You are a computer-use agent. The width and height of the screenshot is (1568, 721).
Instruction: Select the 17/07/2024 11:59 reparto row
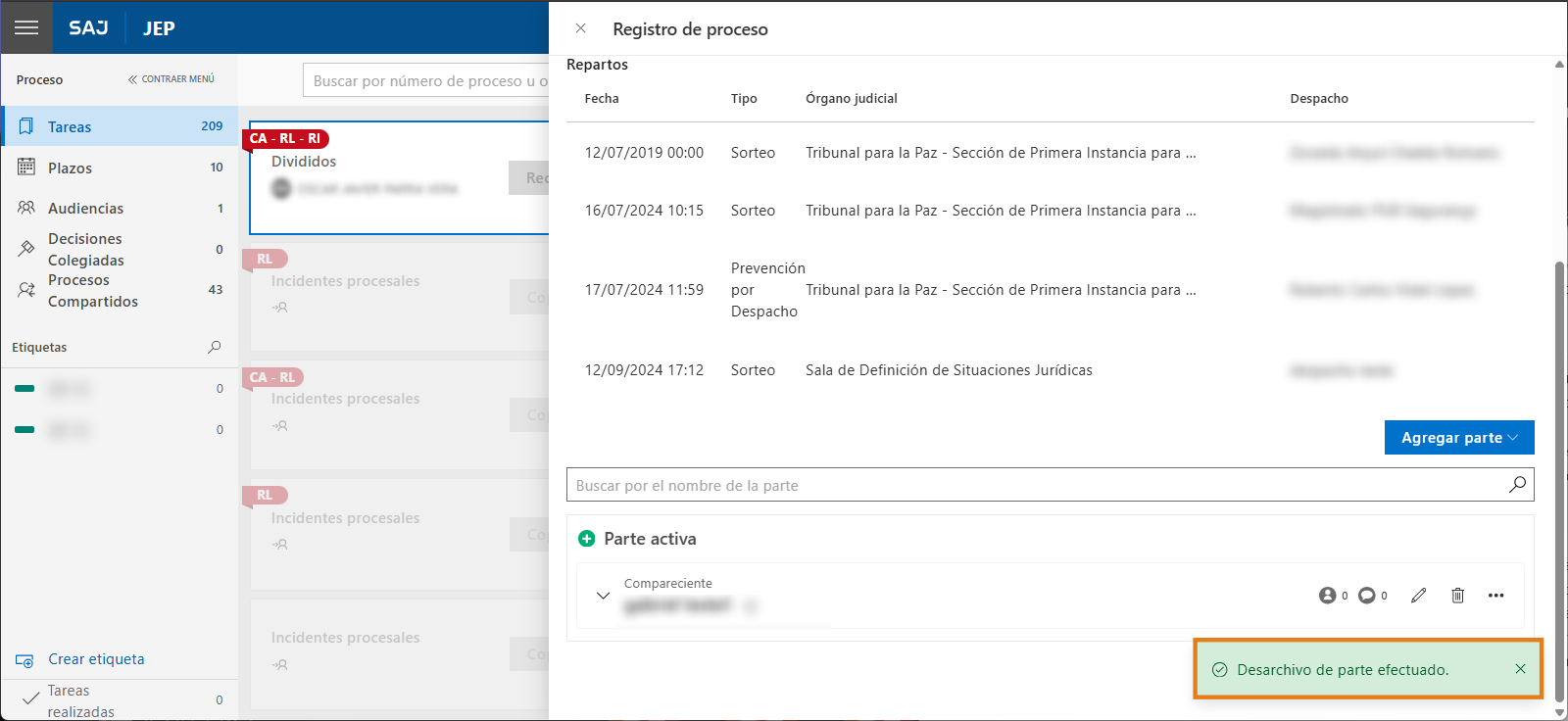(1051, 290)
